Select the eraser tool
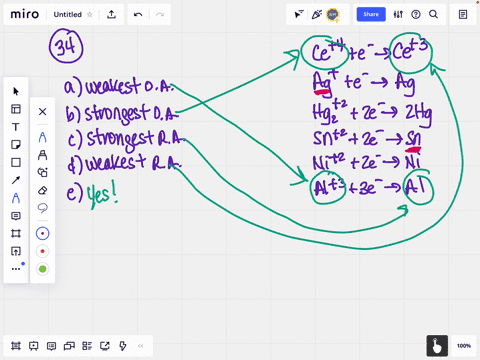The width and height of the screenshot is (480, 360). pos(42,190)
